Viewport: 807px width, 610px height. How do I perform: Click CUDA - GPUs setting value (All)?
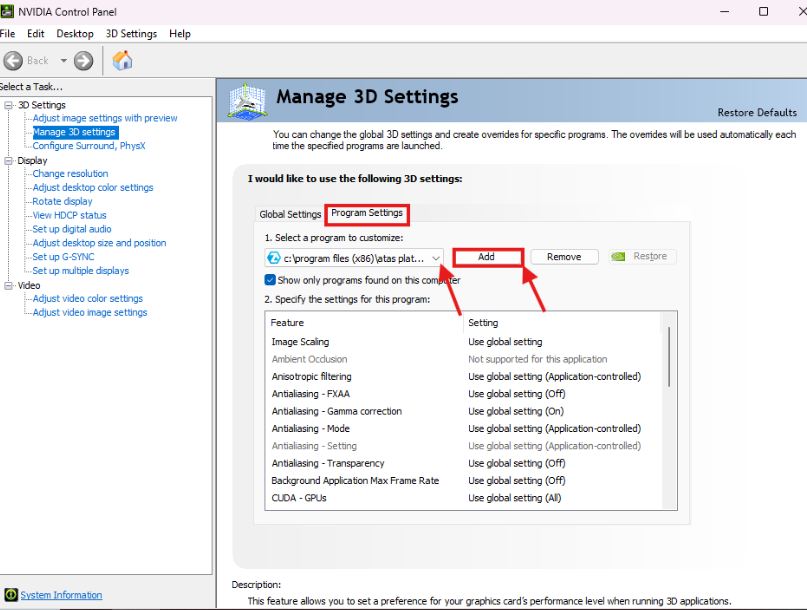(x=515, y=498)
